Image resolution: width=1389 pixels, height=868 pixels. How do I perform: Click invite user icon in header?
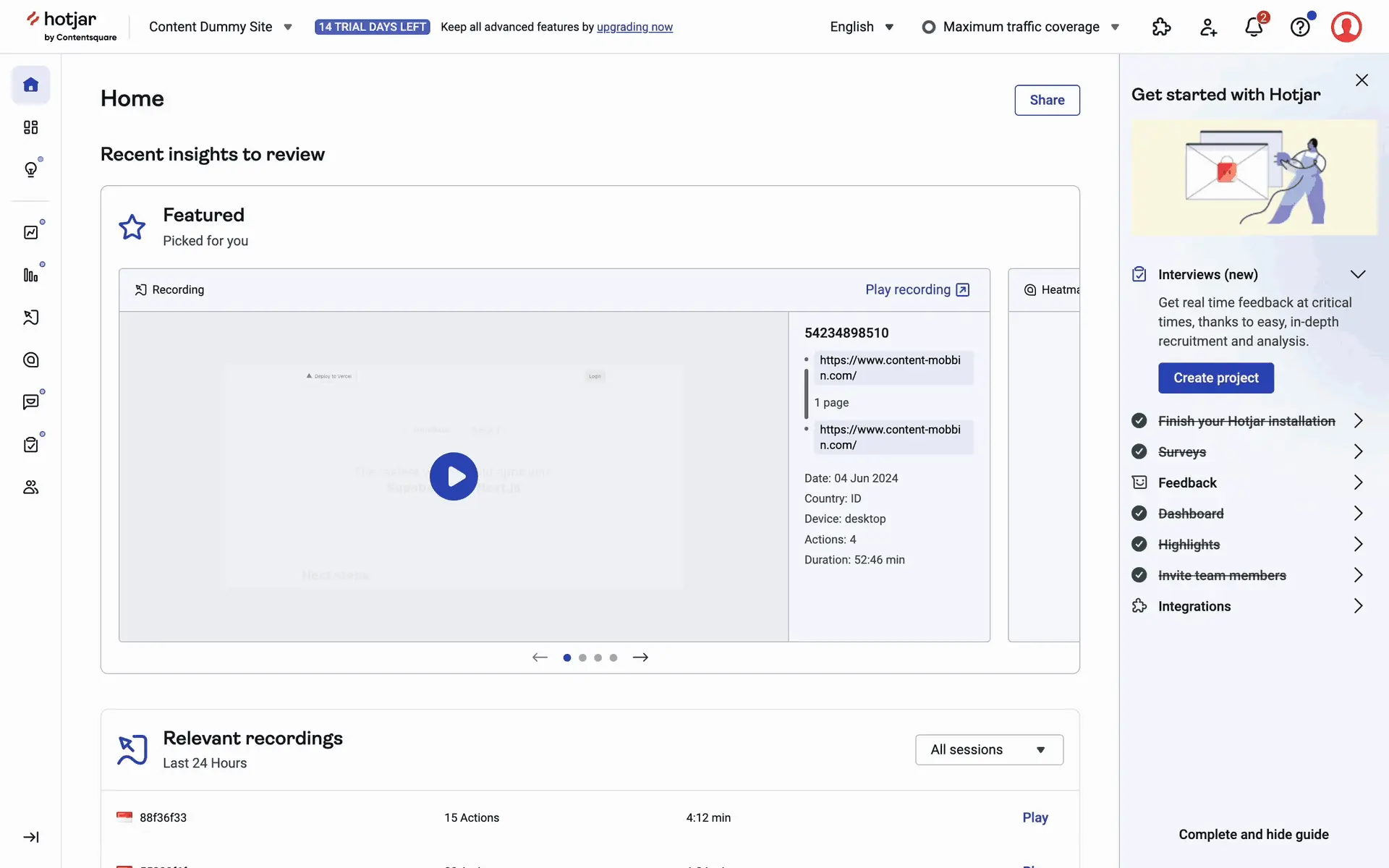click(1207, 27)
